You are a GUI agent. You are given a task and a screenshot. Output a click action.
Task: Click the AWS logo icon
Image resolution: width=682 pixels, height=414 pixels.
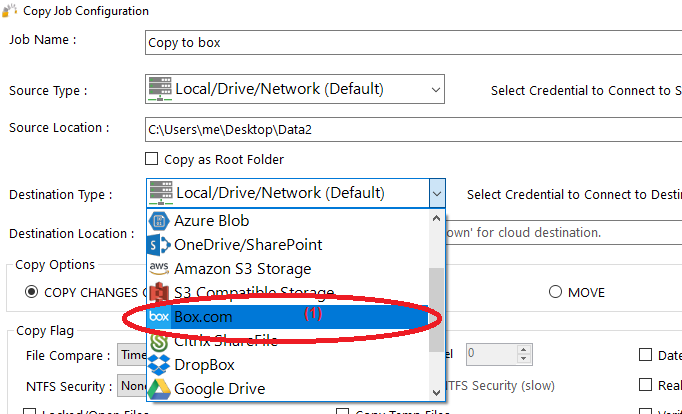click(159, 268)
